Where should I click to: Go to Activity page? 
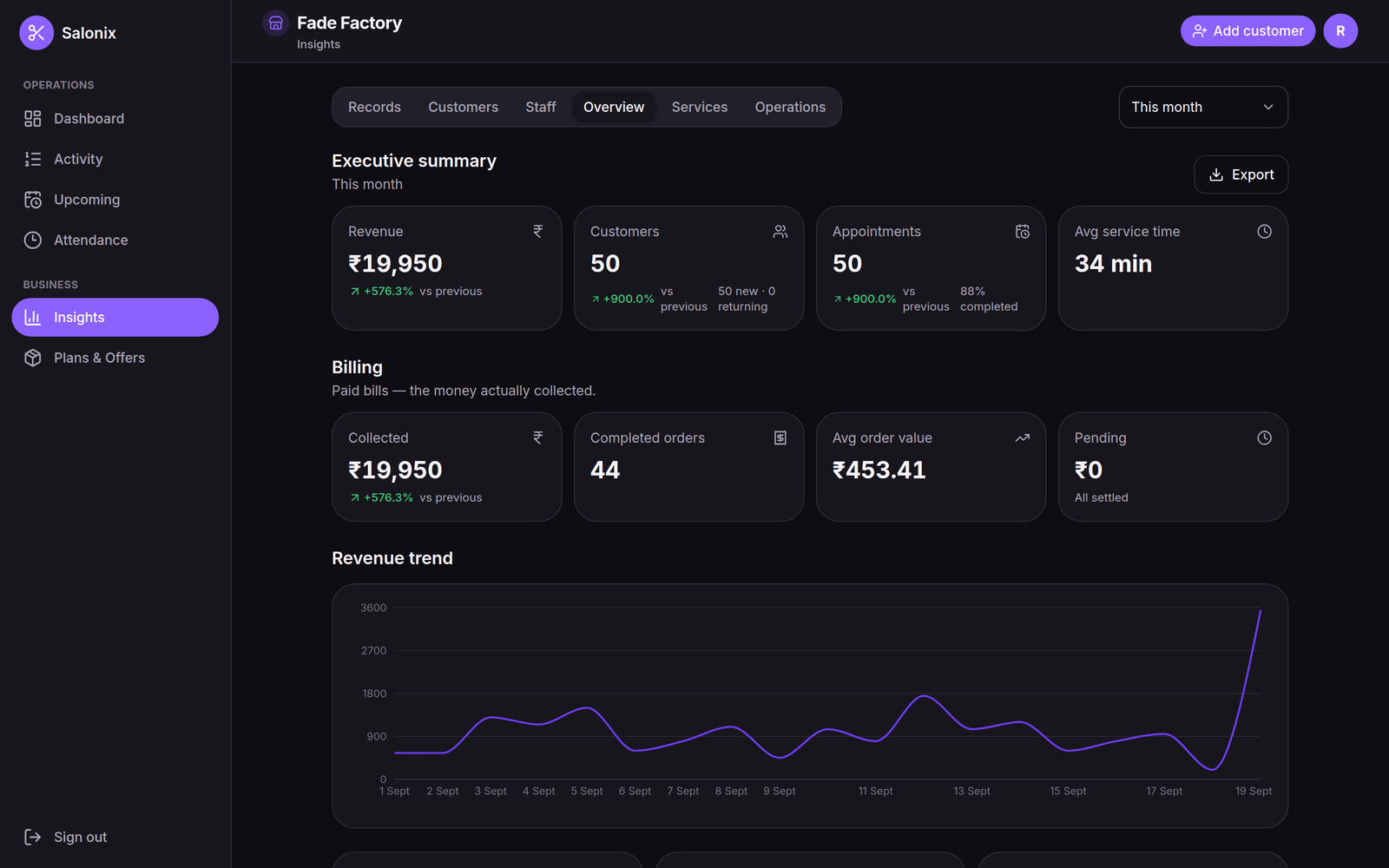[x=115, y=159]
